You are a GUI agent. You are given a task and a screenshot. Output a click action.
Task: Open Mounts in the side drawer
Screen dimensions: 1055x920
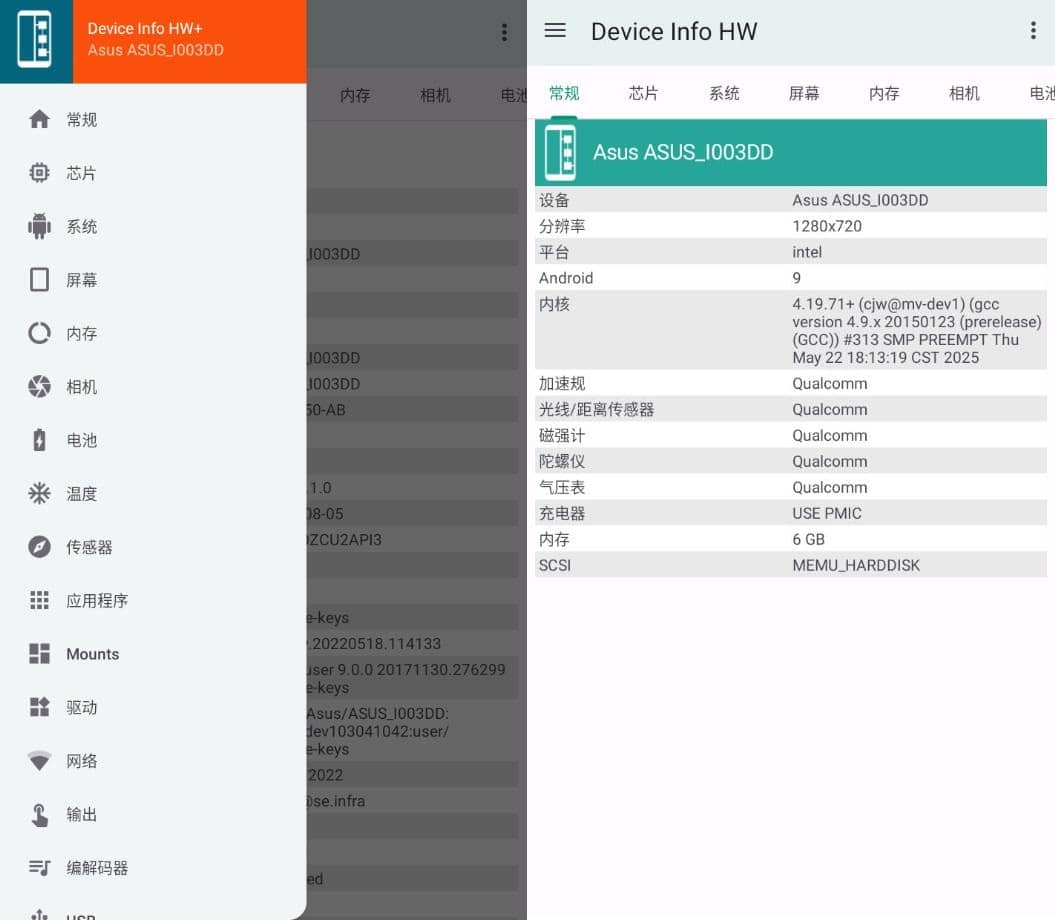click(x=92, y=654)
